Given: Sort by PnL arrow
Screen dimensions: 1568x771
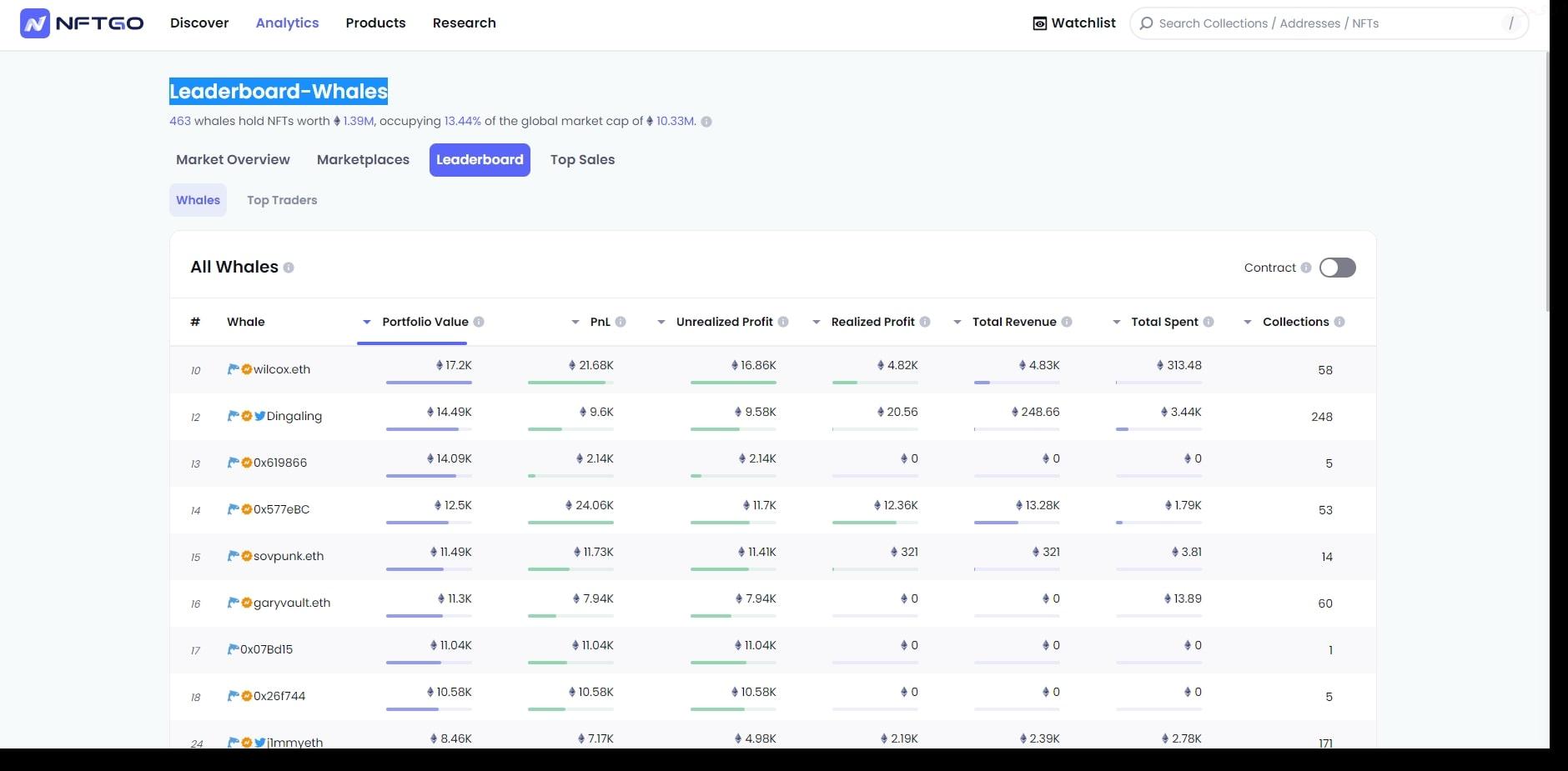Looking at the screenshot, I should (x=575, y=322).
